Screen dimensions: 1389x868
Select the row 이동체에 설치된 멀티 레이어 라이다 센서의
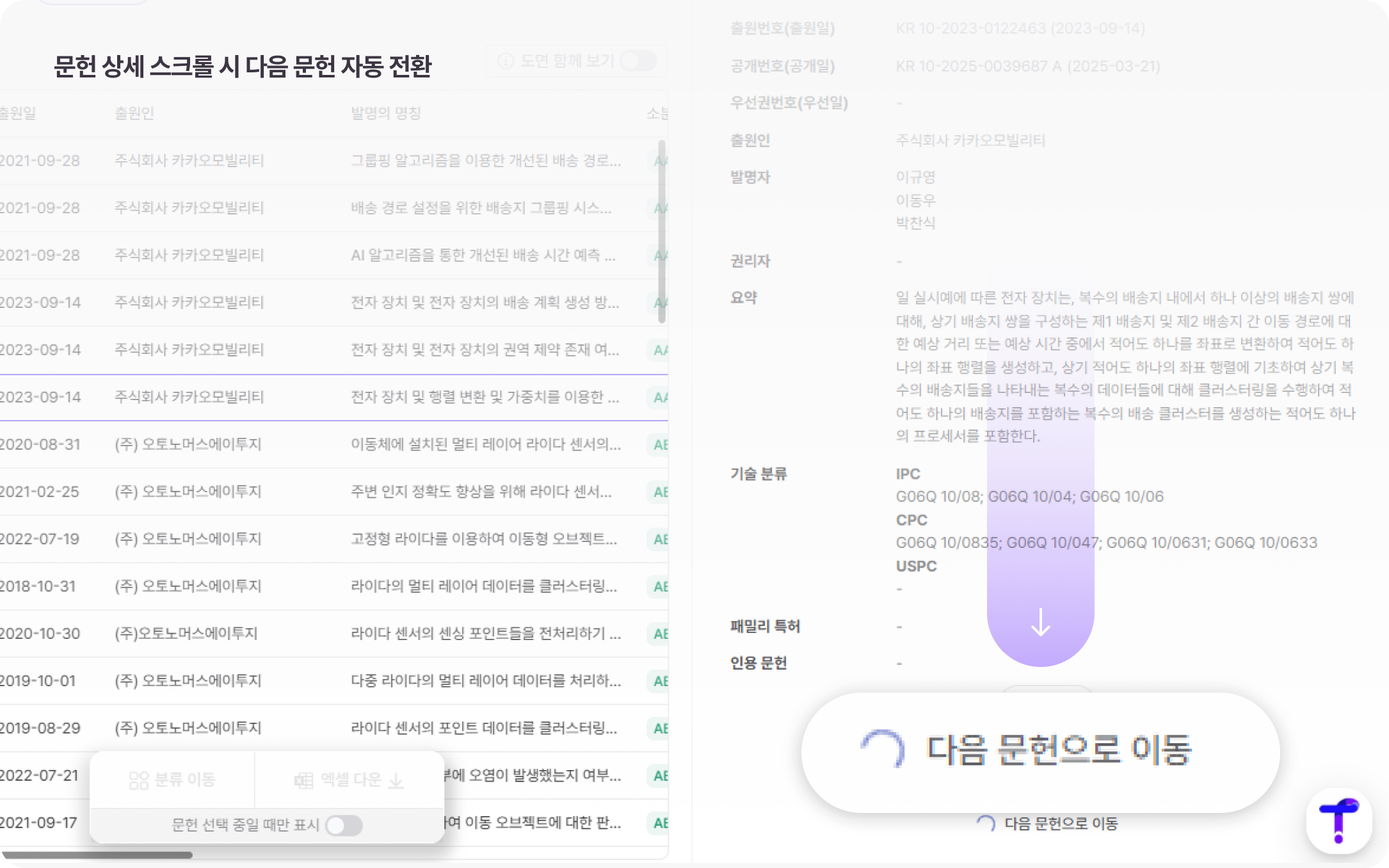[x=485, y=445]
